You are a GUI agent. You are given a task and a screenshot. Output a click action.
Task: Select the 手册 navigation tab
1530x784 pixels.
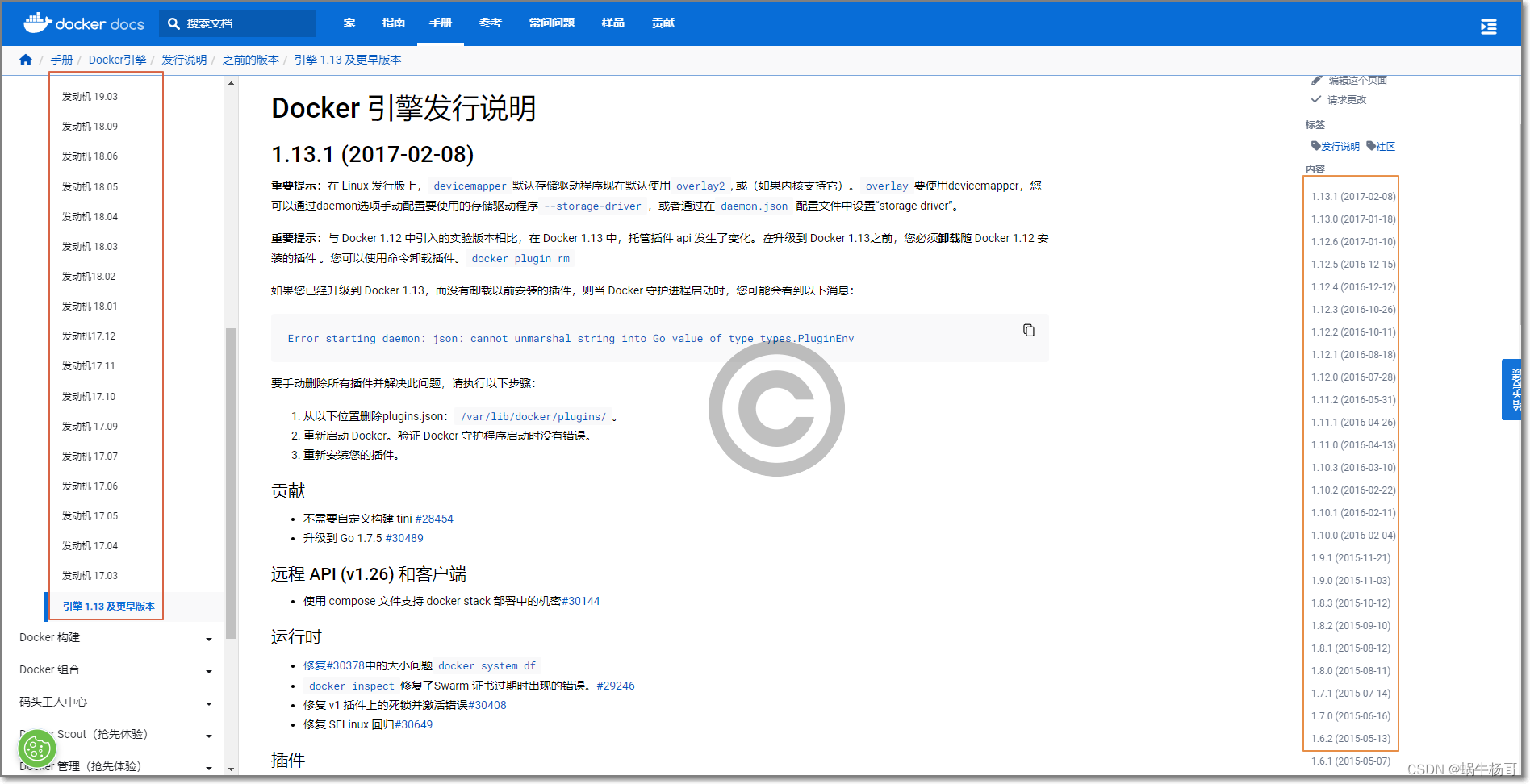tap(441, 23)
